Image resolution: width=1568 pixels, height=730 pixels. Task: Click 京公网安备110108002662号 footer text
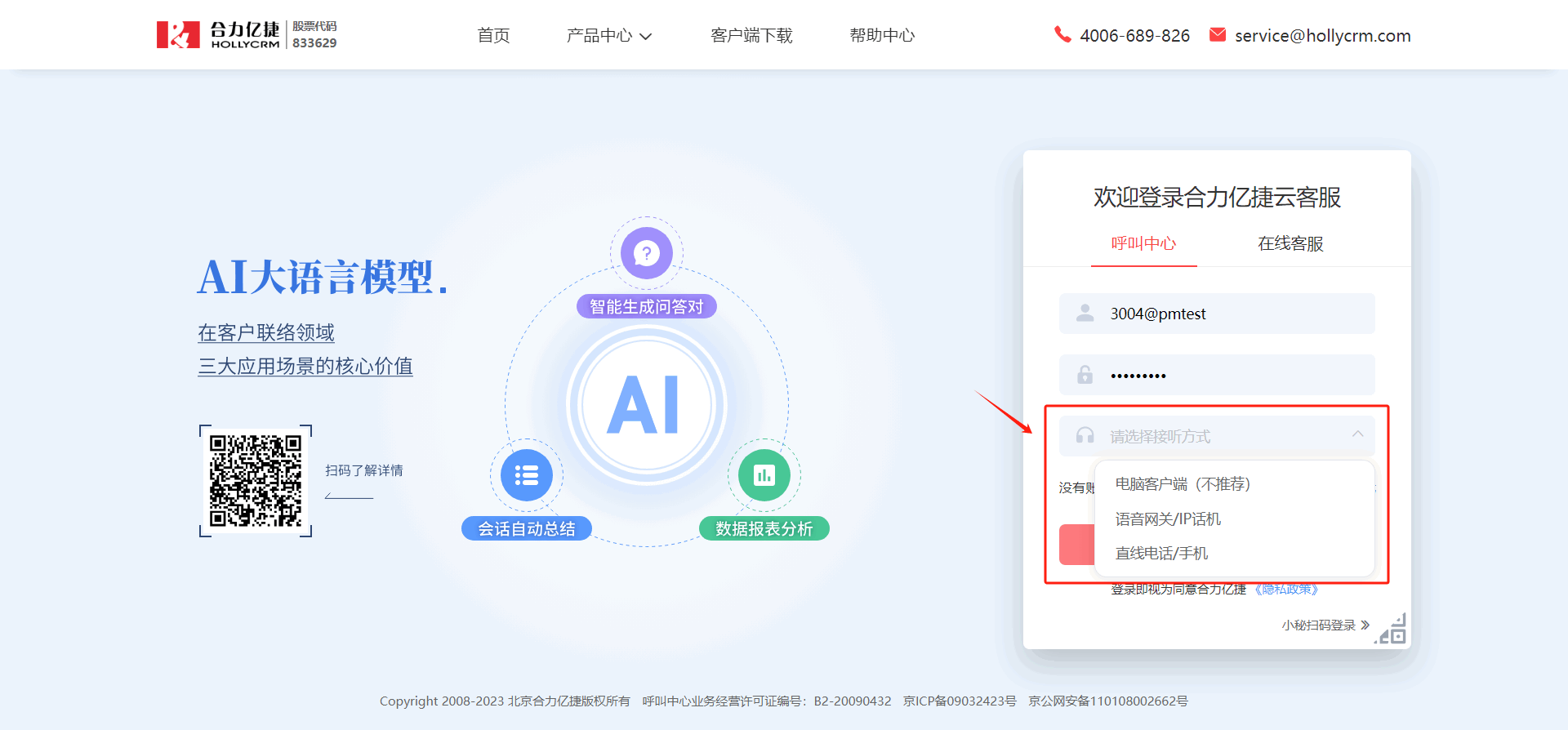(x=1108, y=701)
